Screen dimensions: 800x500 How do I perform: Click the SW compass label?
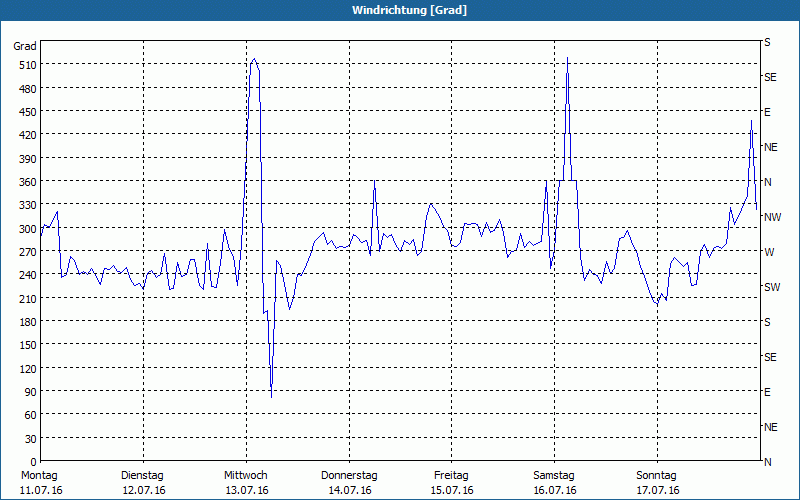[772, 287]
